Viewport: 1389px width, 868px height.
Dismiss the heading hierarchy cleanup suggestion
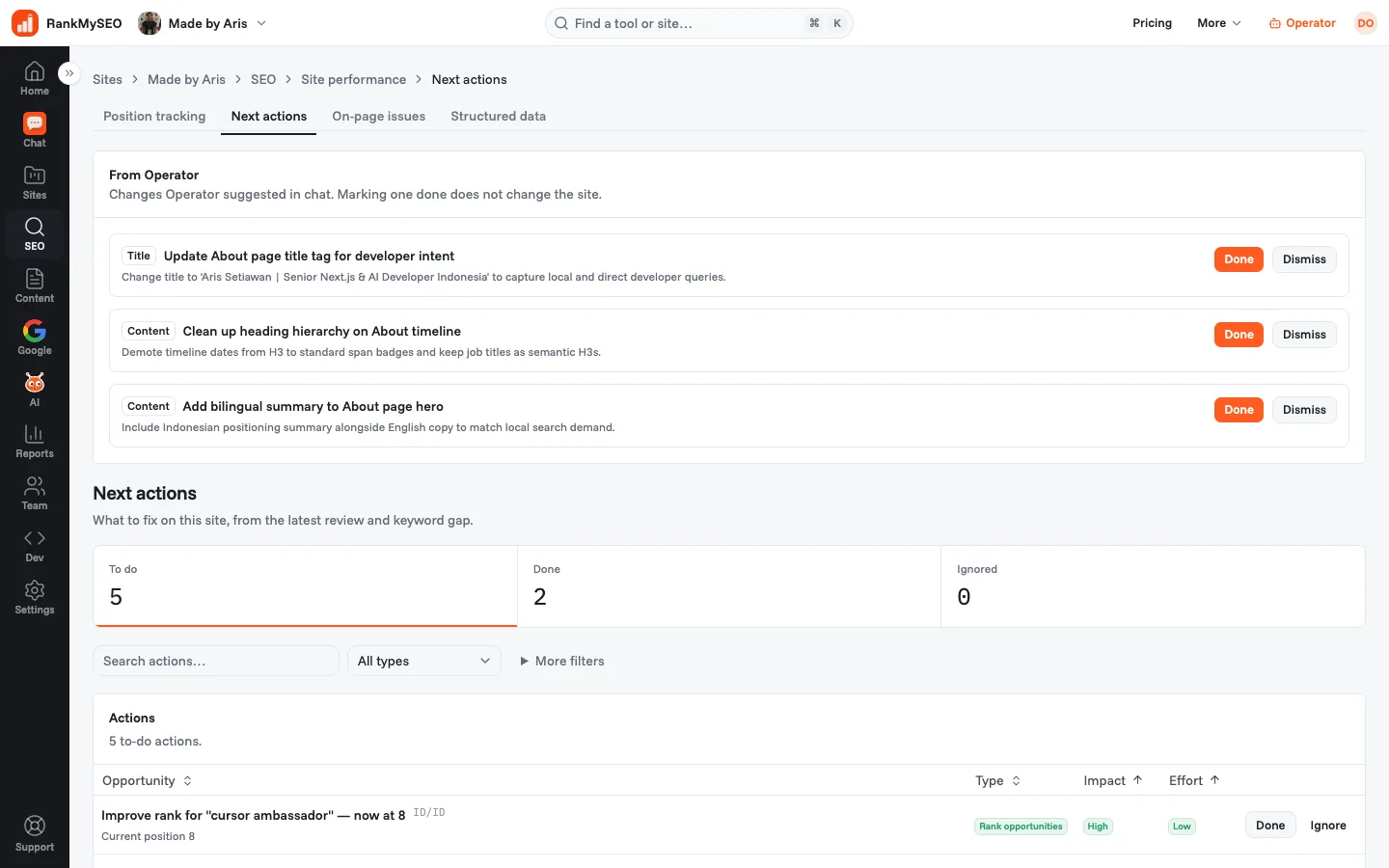[x=1304, y=335]
